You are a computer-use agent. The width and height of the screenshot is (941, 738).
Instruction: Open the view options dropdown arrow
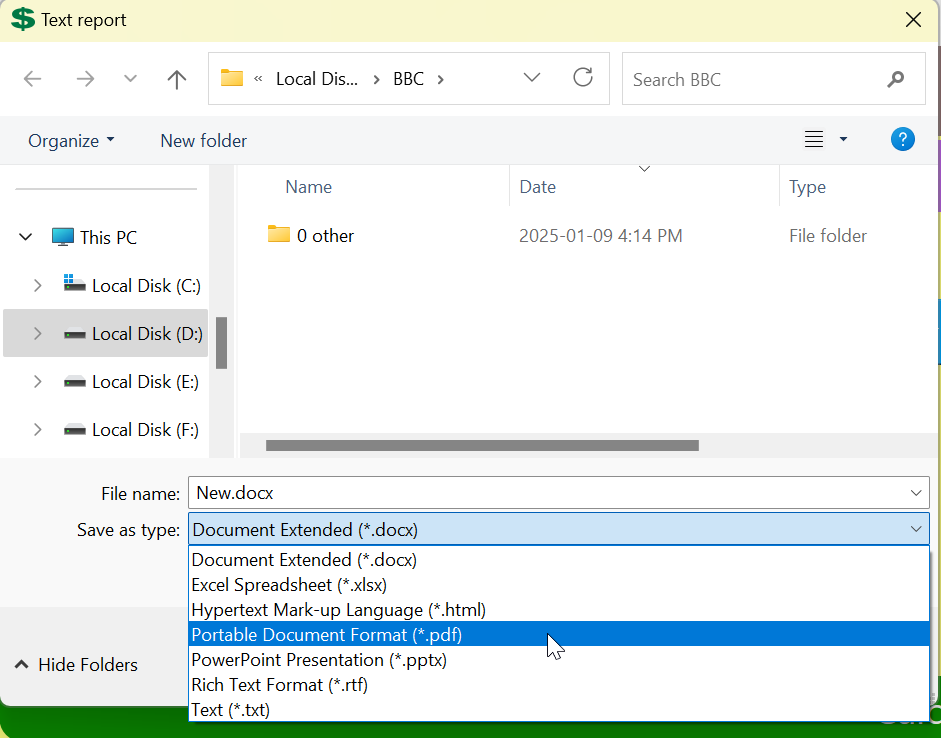[843, 139]
